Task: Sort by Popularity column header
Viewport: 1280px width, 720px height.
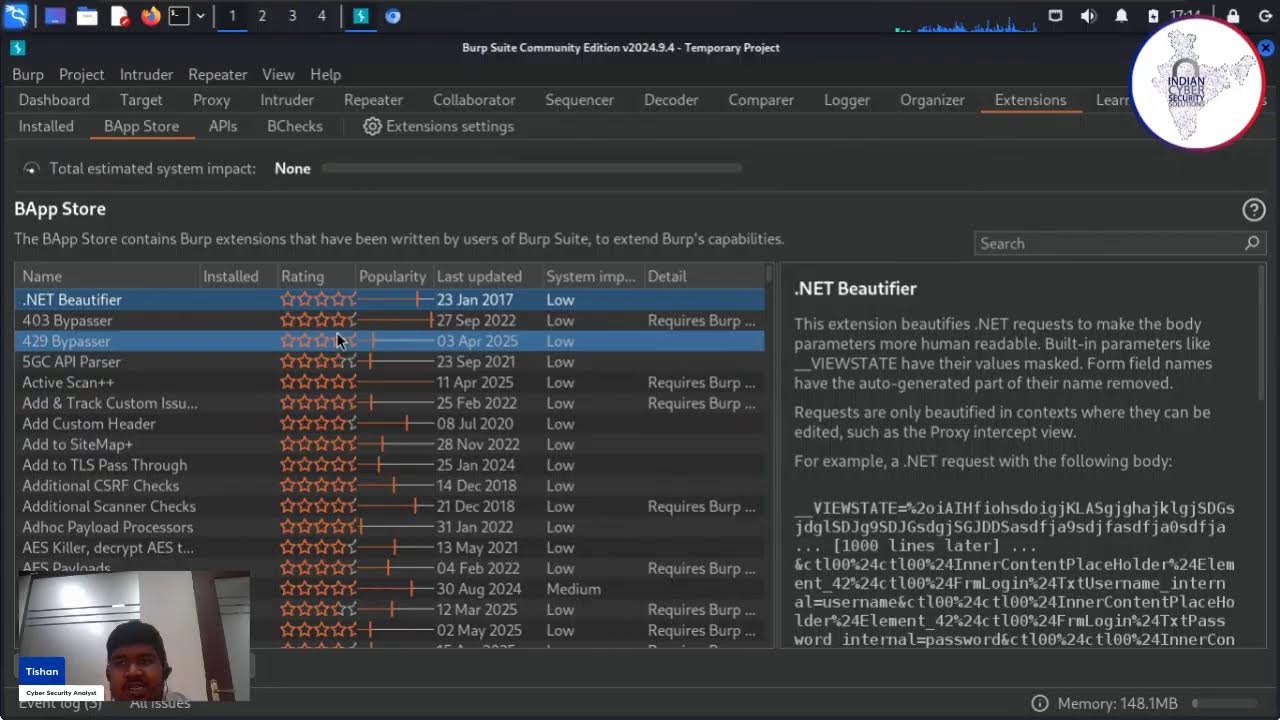Action: pyautogui.click(x=393, y=276)
